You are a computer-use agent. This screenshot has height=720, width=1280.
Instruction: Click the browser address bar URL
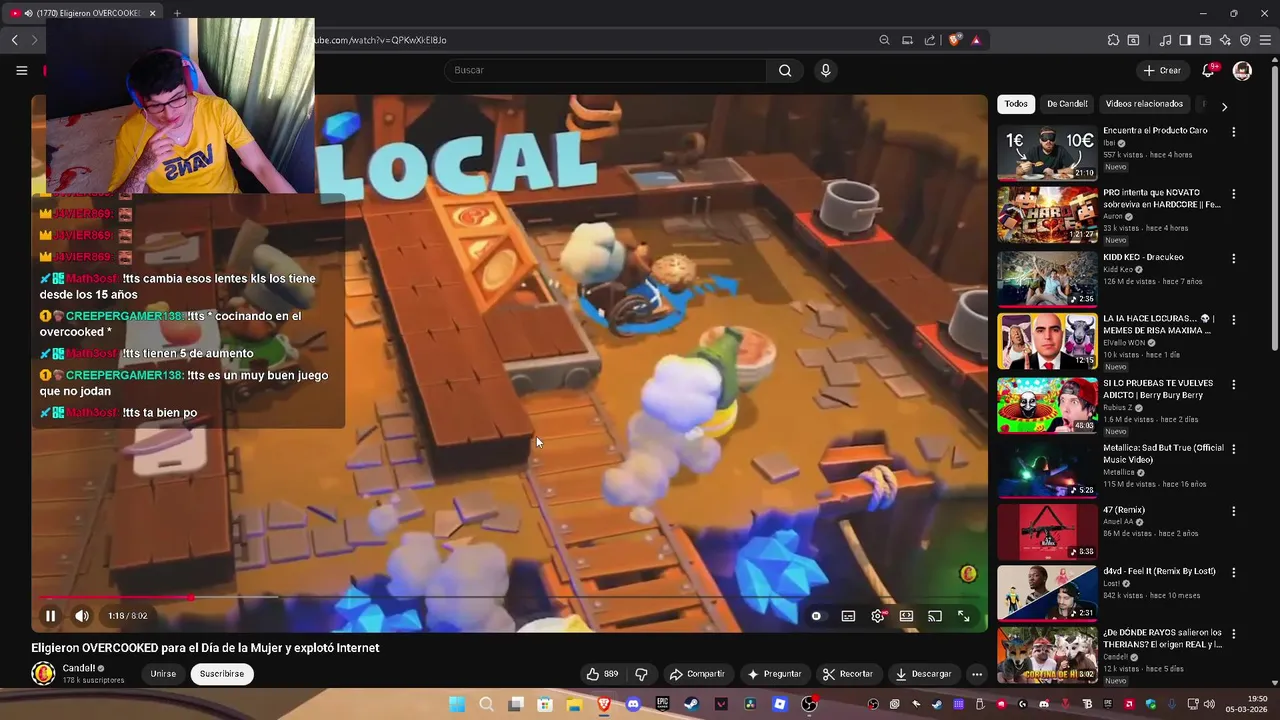click(x=380, y=40)
